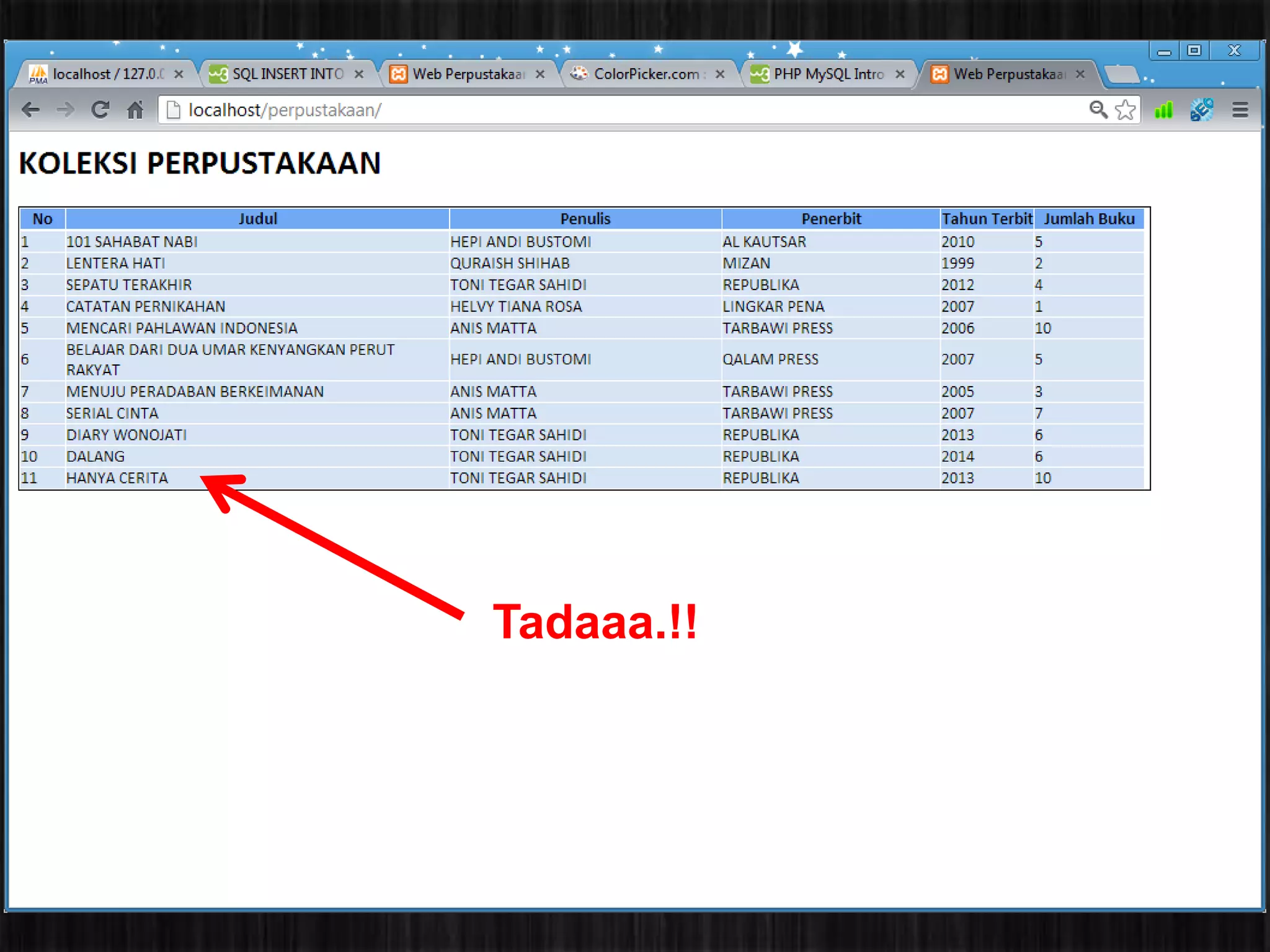1270x952 pixels.
Task: Click the QURAISH SHIHAB author cell
Action: click(x=585, y=263)
